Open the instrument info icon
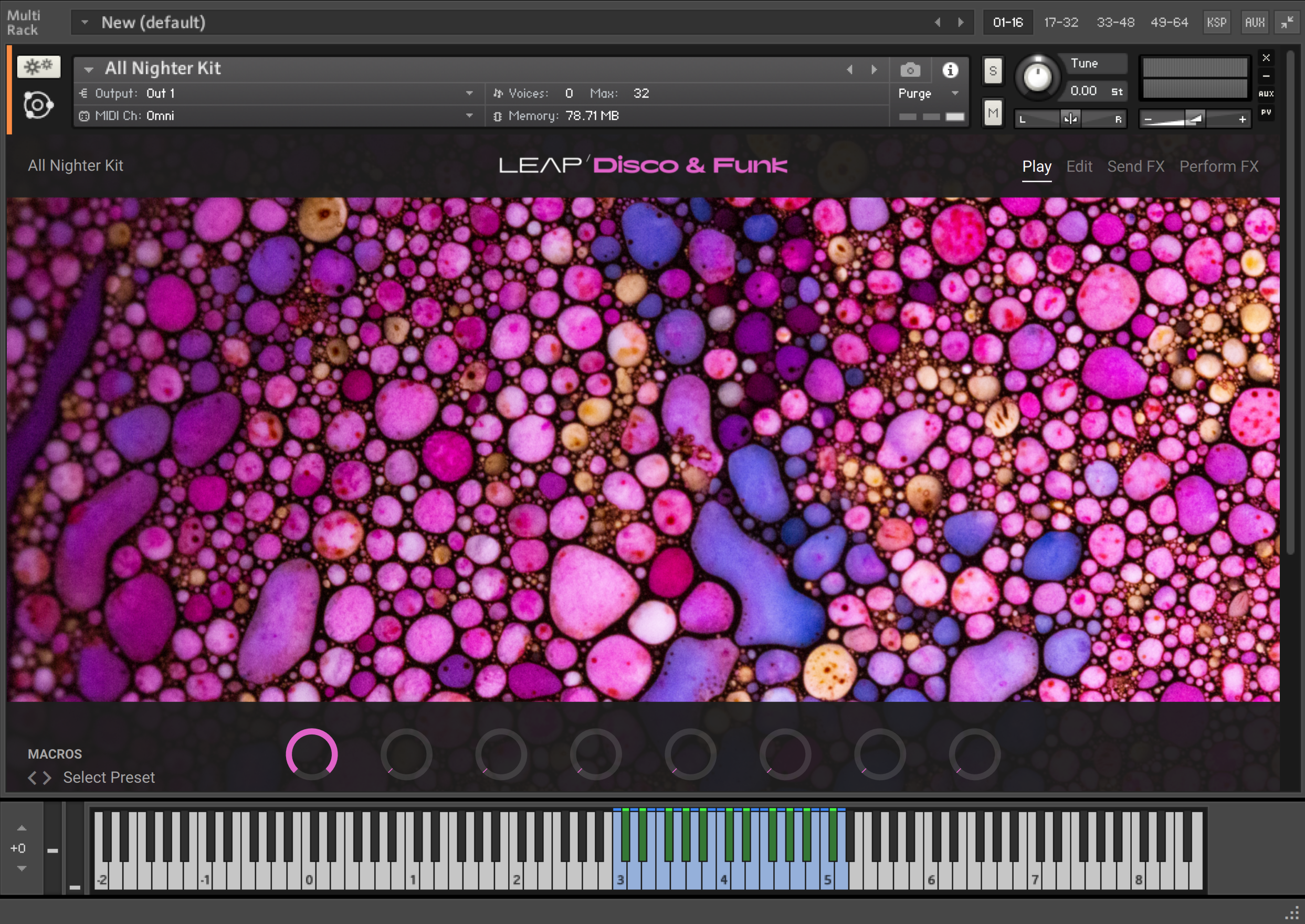Viewport: 1305px width, 924px height. tap(950, 70)
